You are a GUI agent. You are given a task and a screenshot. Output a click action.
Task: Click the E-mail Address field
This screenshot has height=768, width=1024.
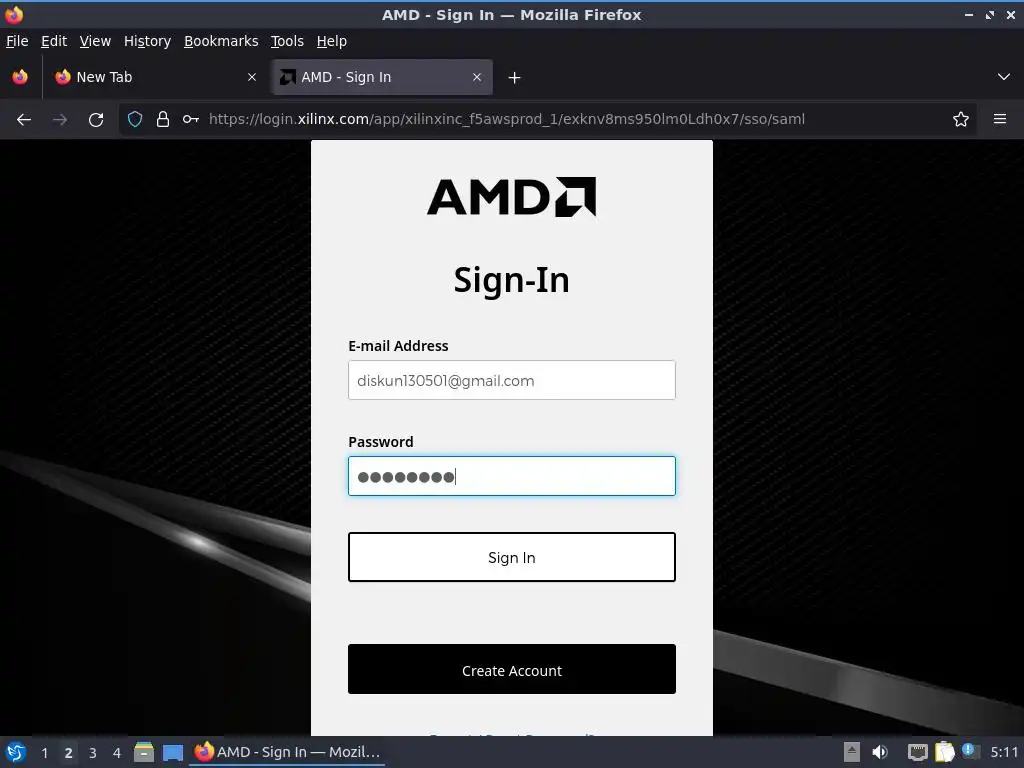pos(512,380)
